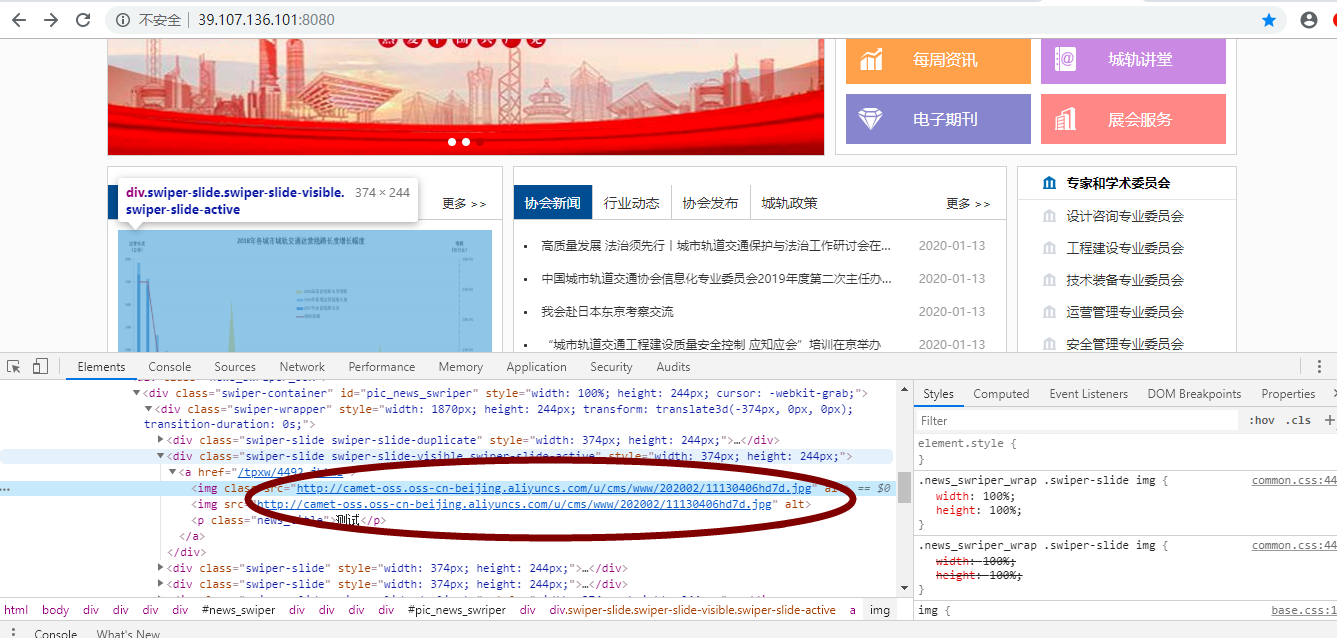
Task: Switch to the Network tab
Action: pos(302,367)
